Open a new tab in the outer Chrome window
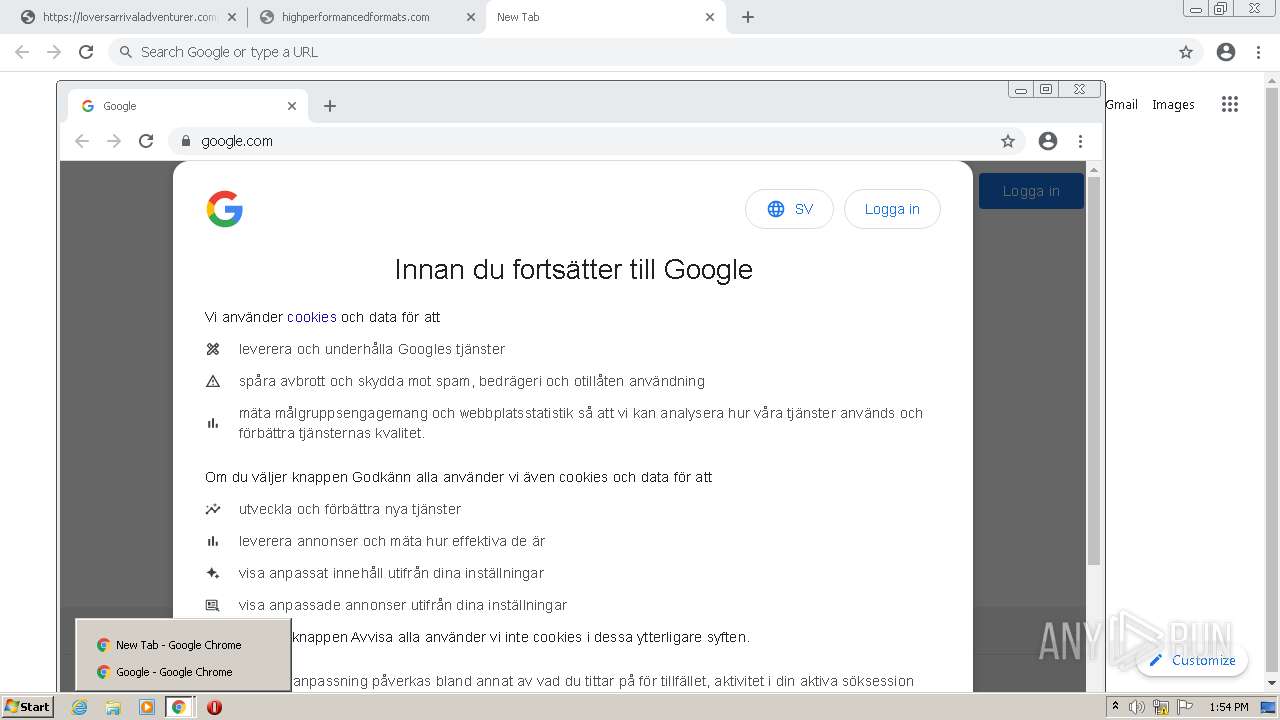Viewport: 1280px width, 720px height. click(x=748, y=17)
